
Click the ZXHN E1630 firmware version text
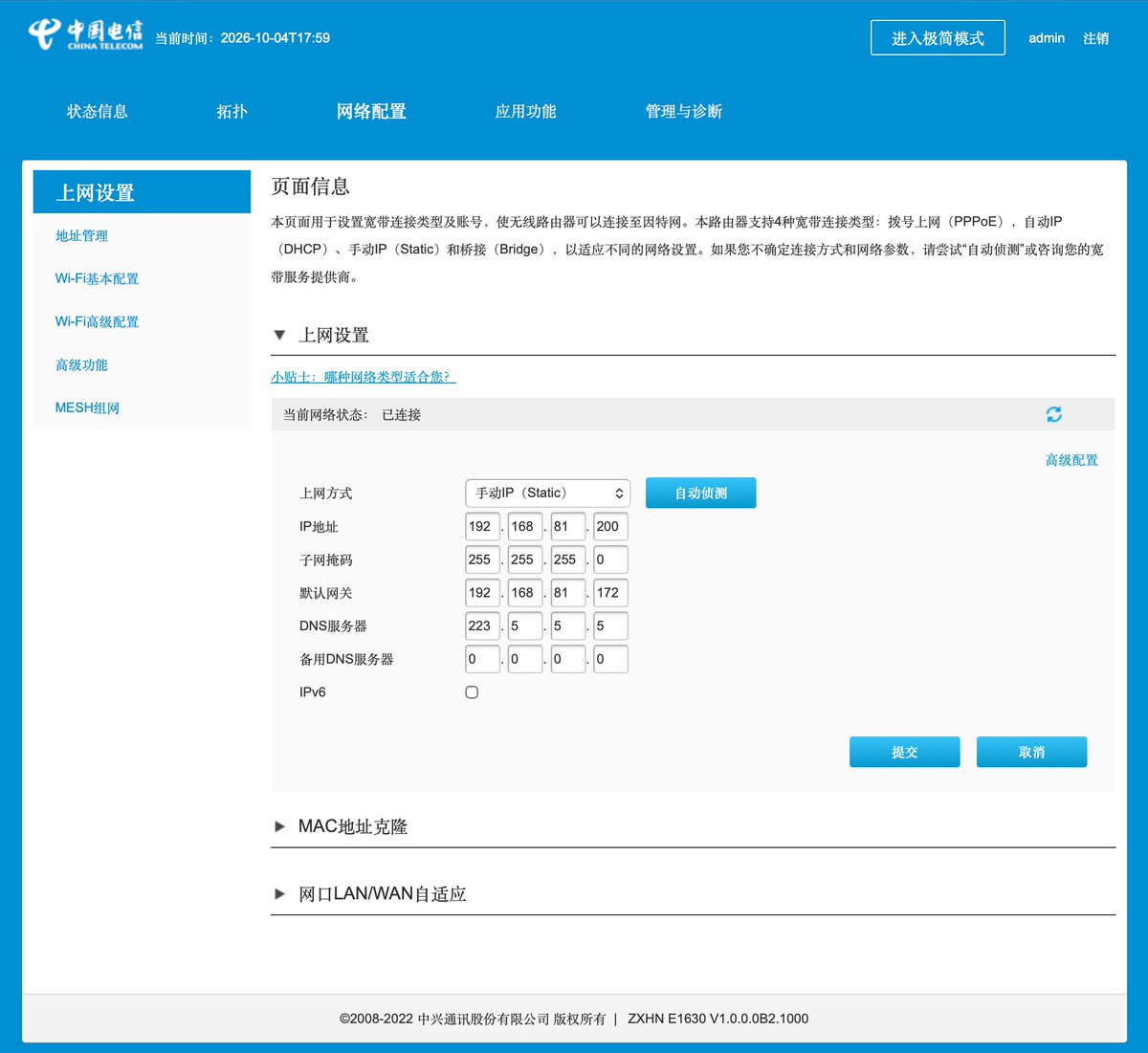click(x=717, y=1019)
